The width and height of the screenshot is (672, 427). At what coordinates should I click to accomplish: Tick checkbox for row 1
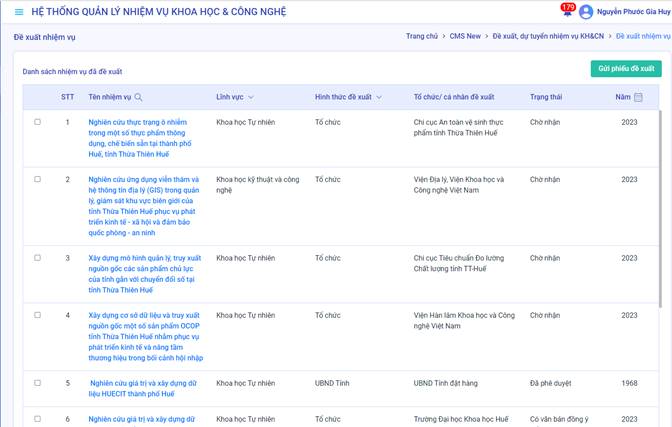point(37,122)
